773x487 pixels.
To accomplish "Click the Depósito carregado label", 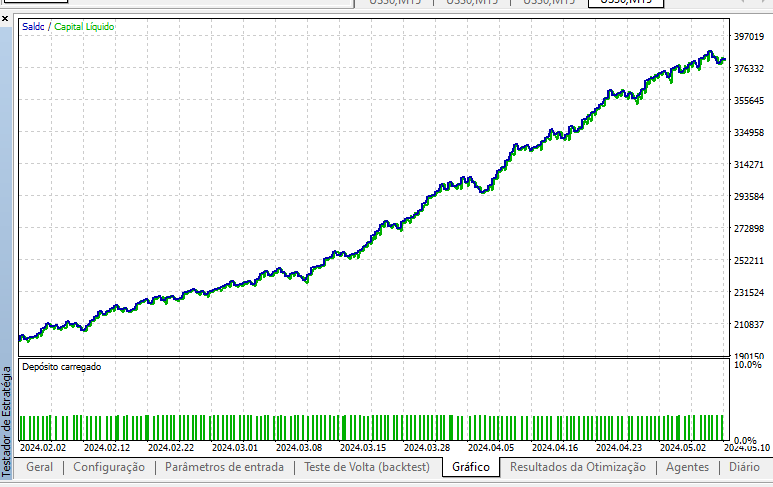I will pos(61,367).
